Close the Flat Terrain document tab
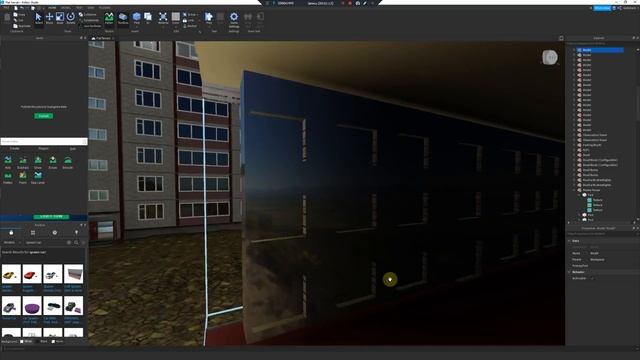Viewport: 640px width, 360px height. coord(113,38)
